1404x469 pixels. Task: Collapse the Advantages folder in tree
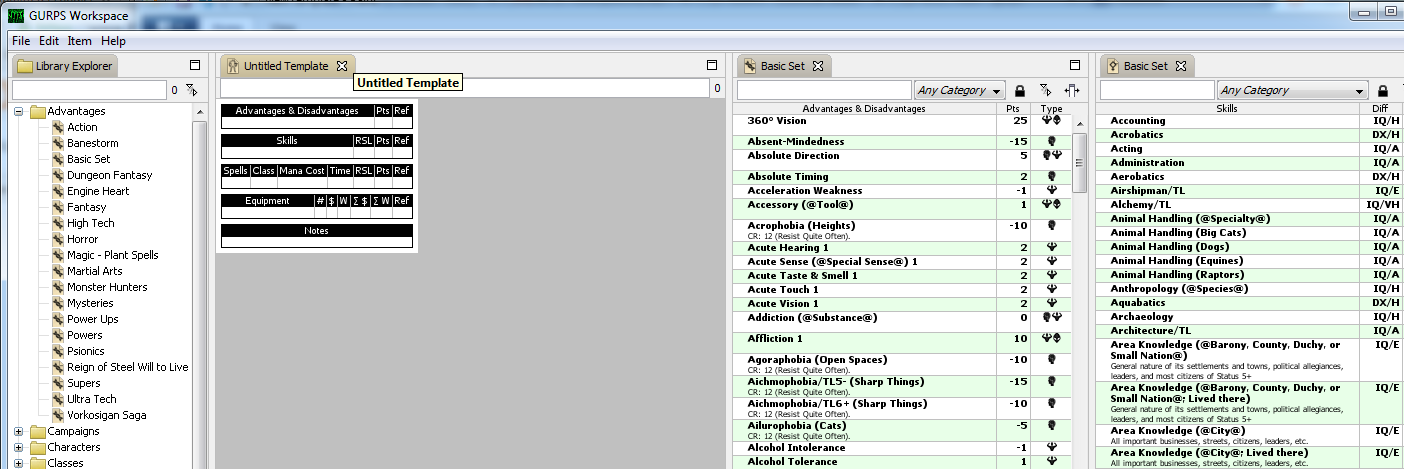(18, 111)
